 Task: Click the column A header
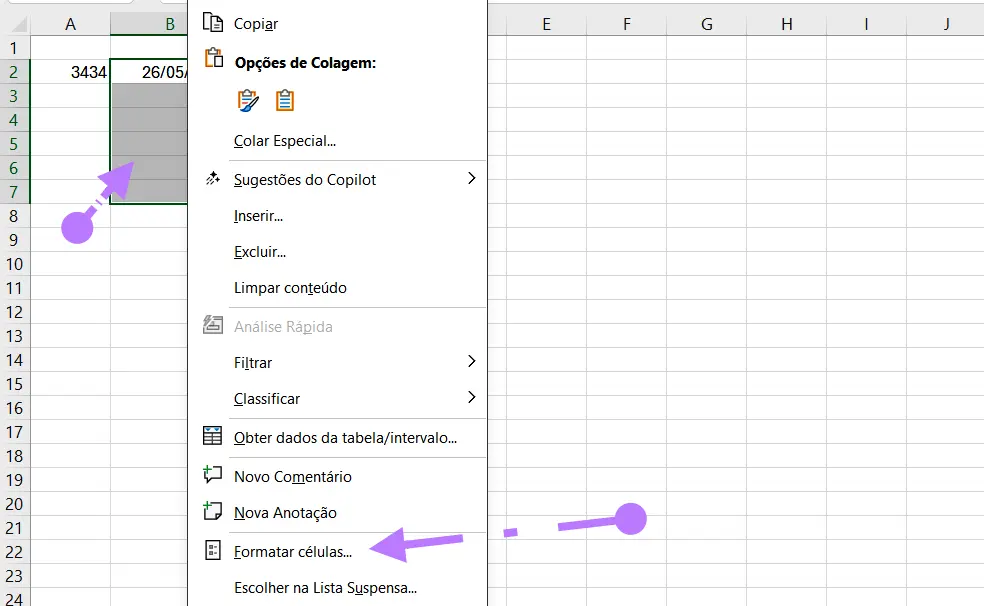pyautogui.click(x=70, y=22)
